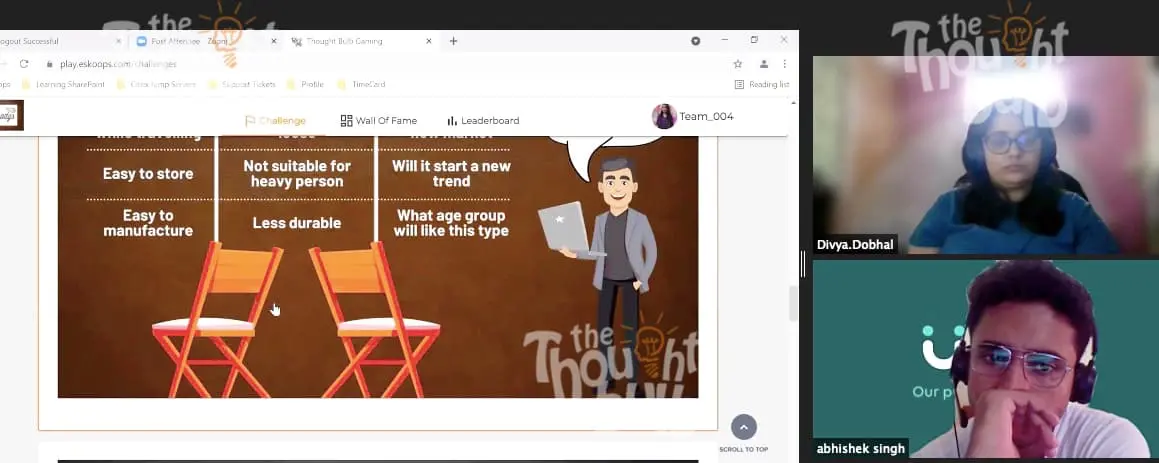Click 'Not suitable for heavy person' text
Image resolution: width=1159 pixels, height=463 pixels.
[297, 174]
